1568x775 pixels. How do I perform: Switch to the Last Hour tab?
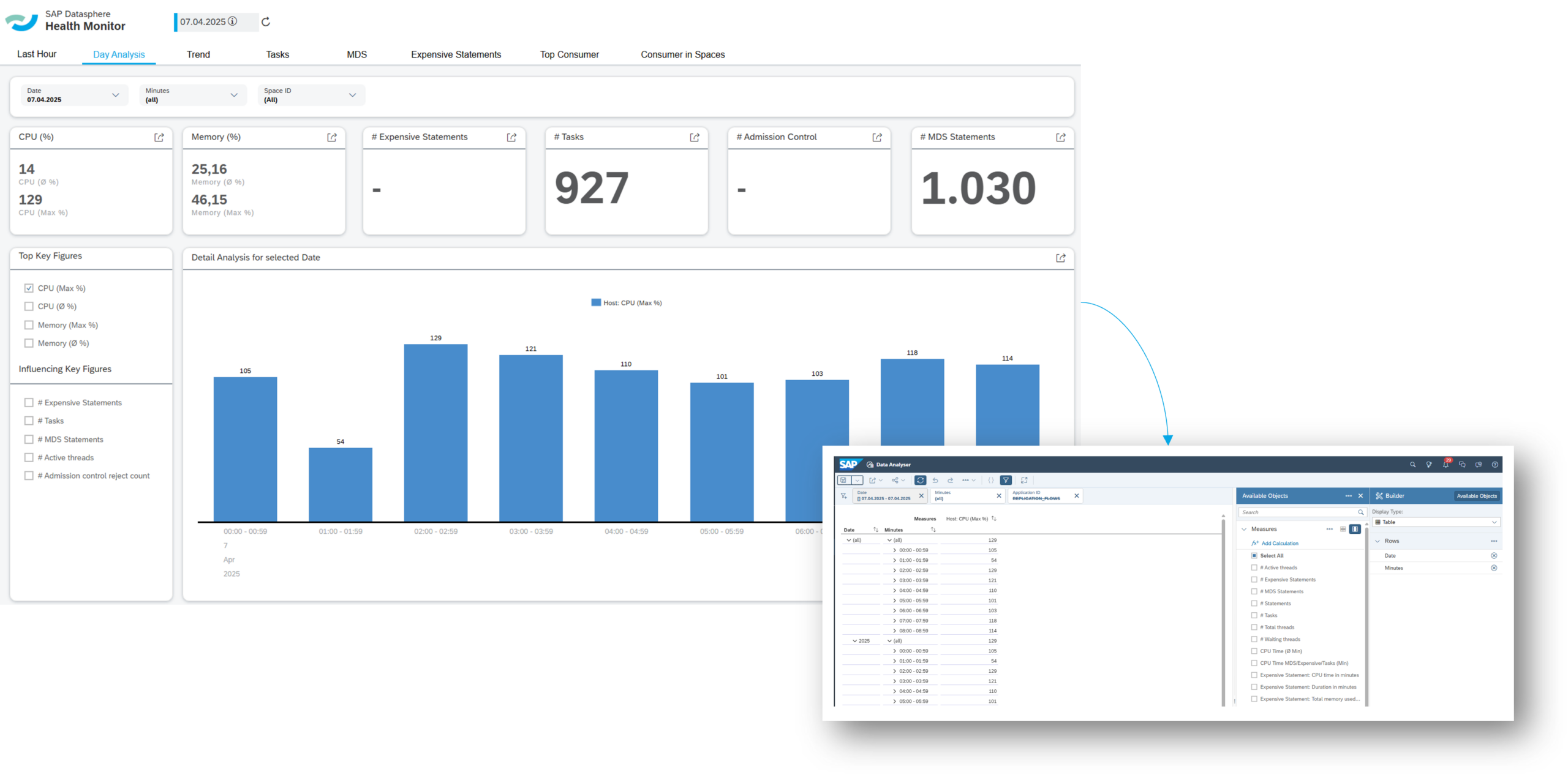coord(37,54)
